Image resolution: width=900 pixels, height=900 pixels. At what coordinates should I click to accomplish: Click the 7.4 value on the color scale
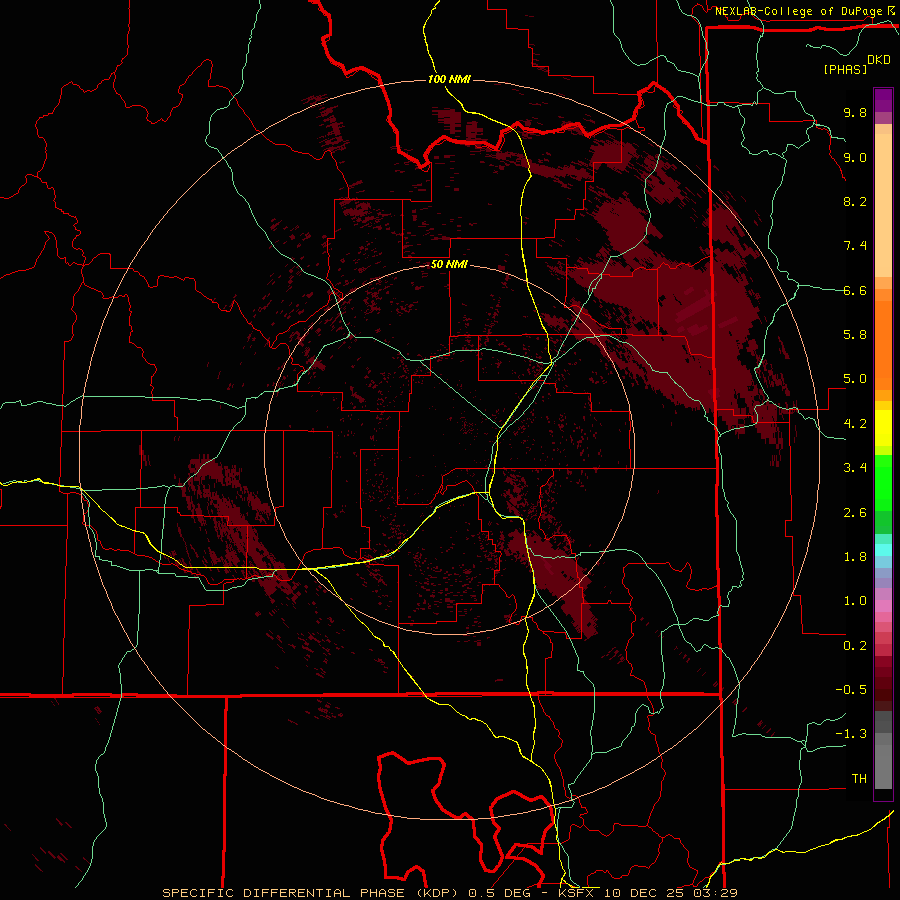855,246
